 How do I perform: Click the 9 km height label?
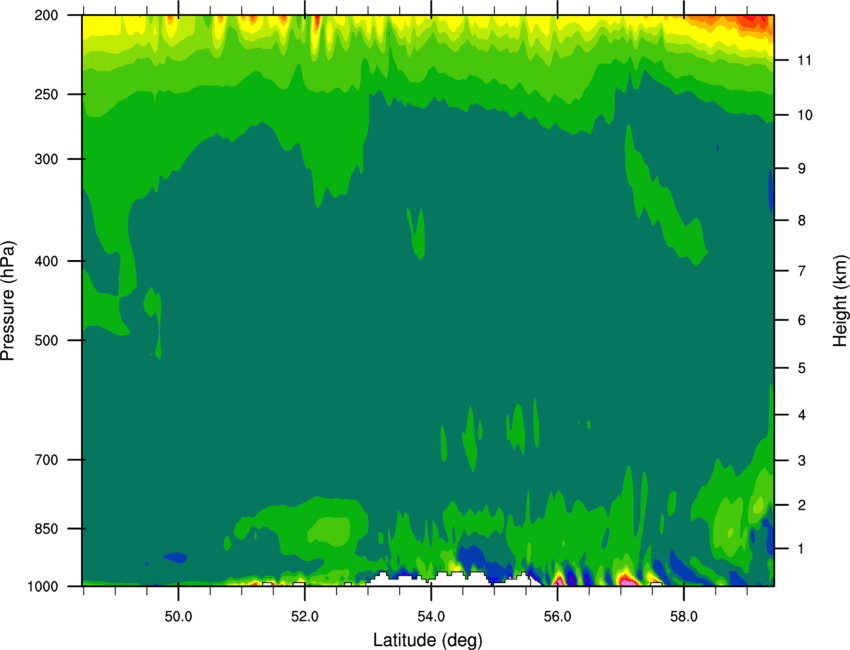[801, 169]
